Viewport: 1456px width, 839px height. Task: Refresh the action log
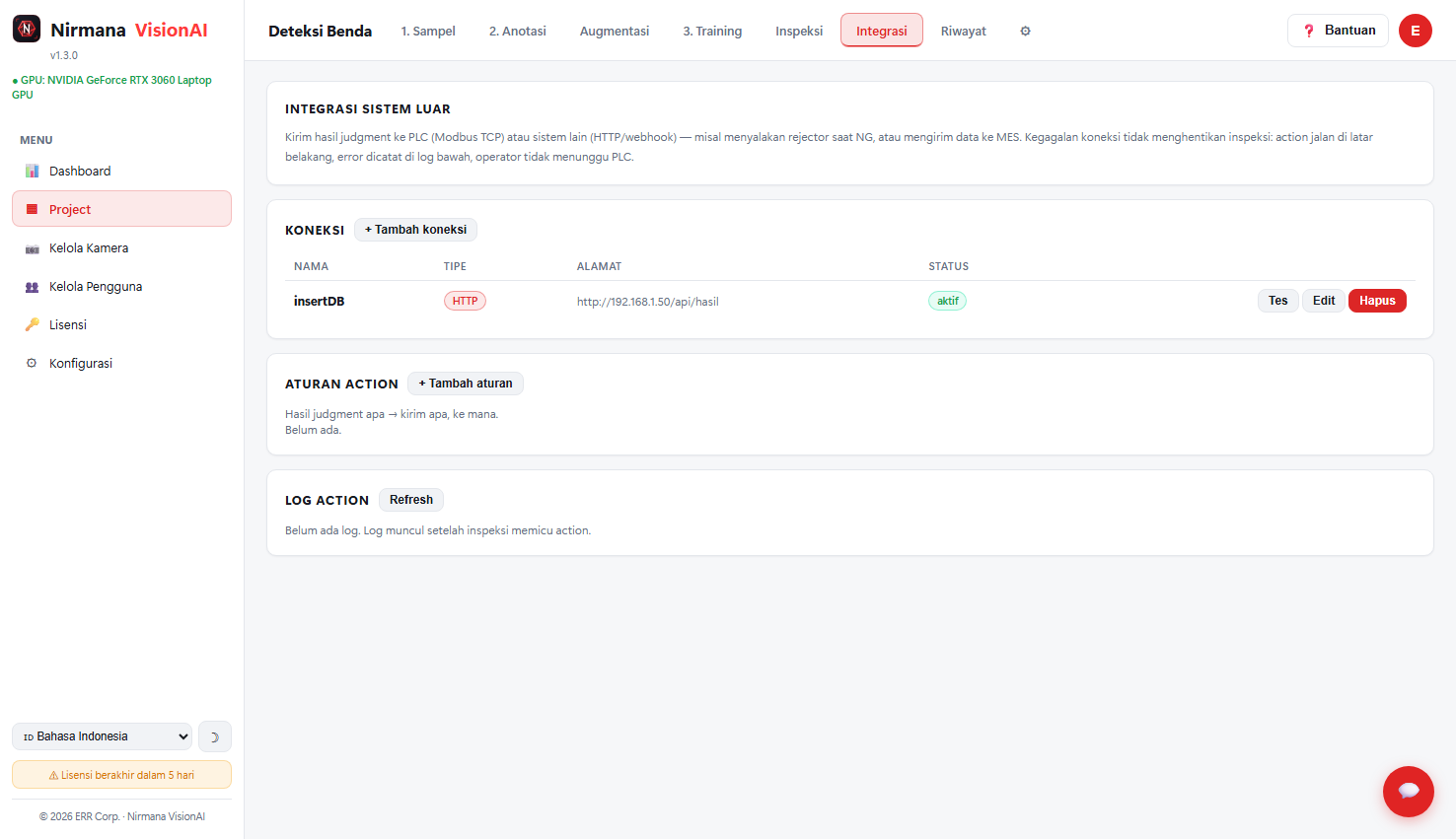tap(411, 500)
